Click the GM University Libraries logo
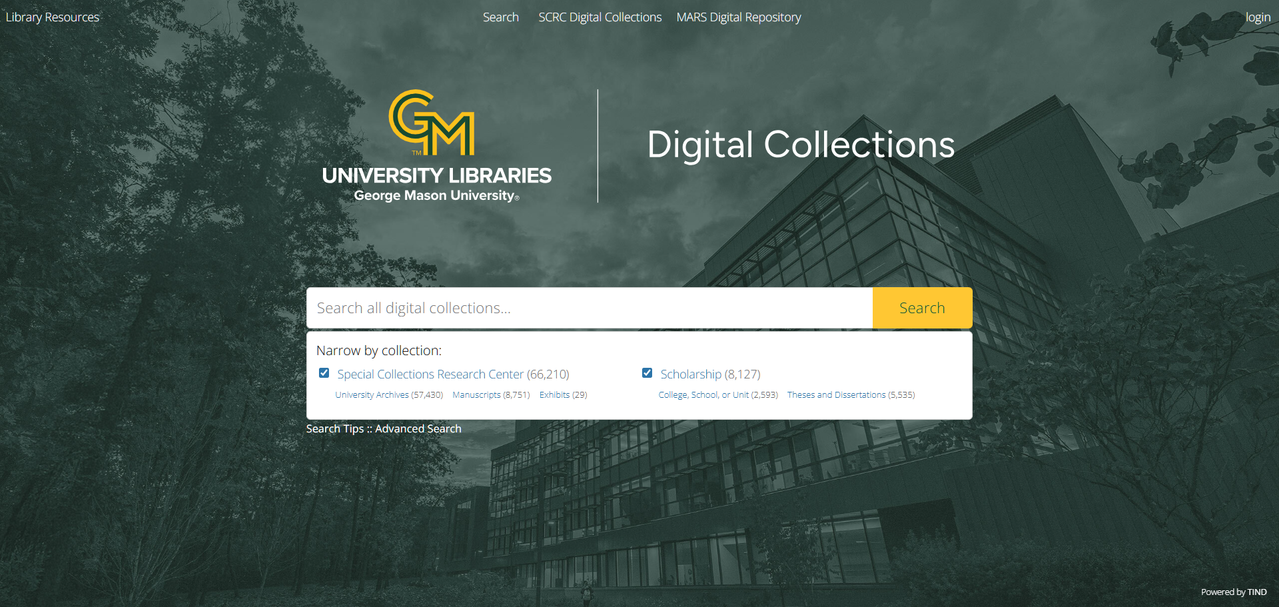Viewport: 1279px width, 607px height. 437,146
